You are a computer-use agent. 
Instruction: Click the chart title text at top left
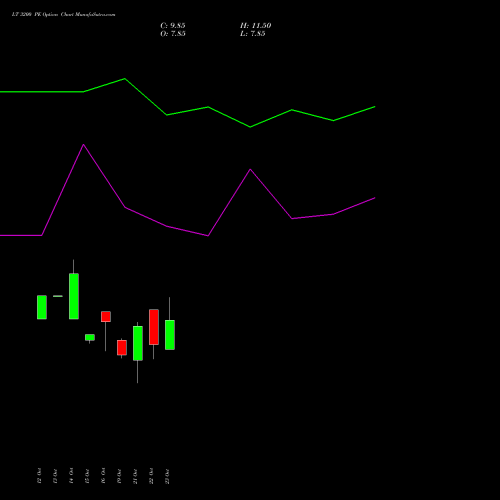[x=63, y=15]
